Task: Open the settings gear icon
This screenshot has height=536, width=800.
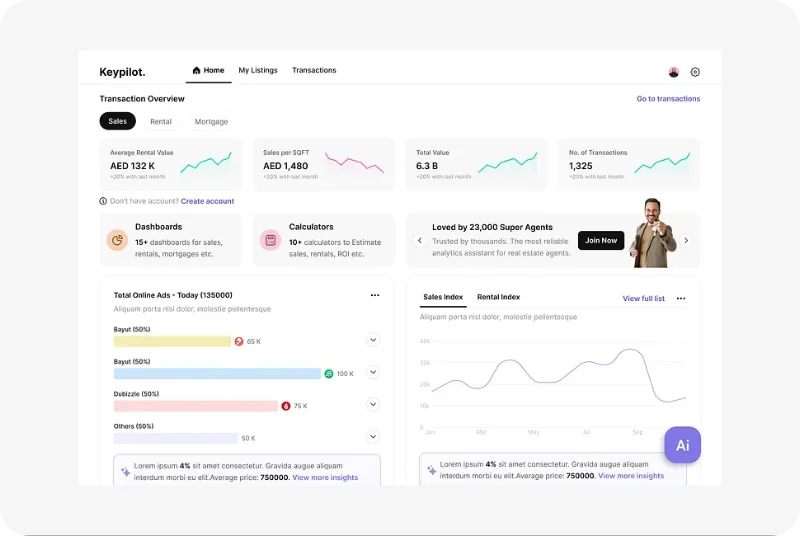Action: point(695,72)
